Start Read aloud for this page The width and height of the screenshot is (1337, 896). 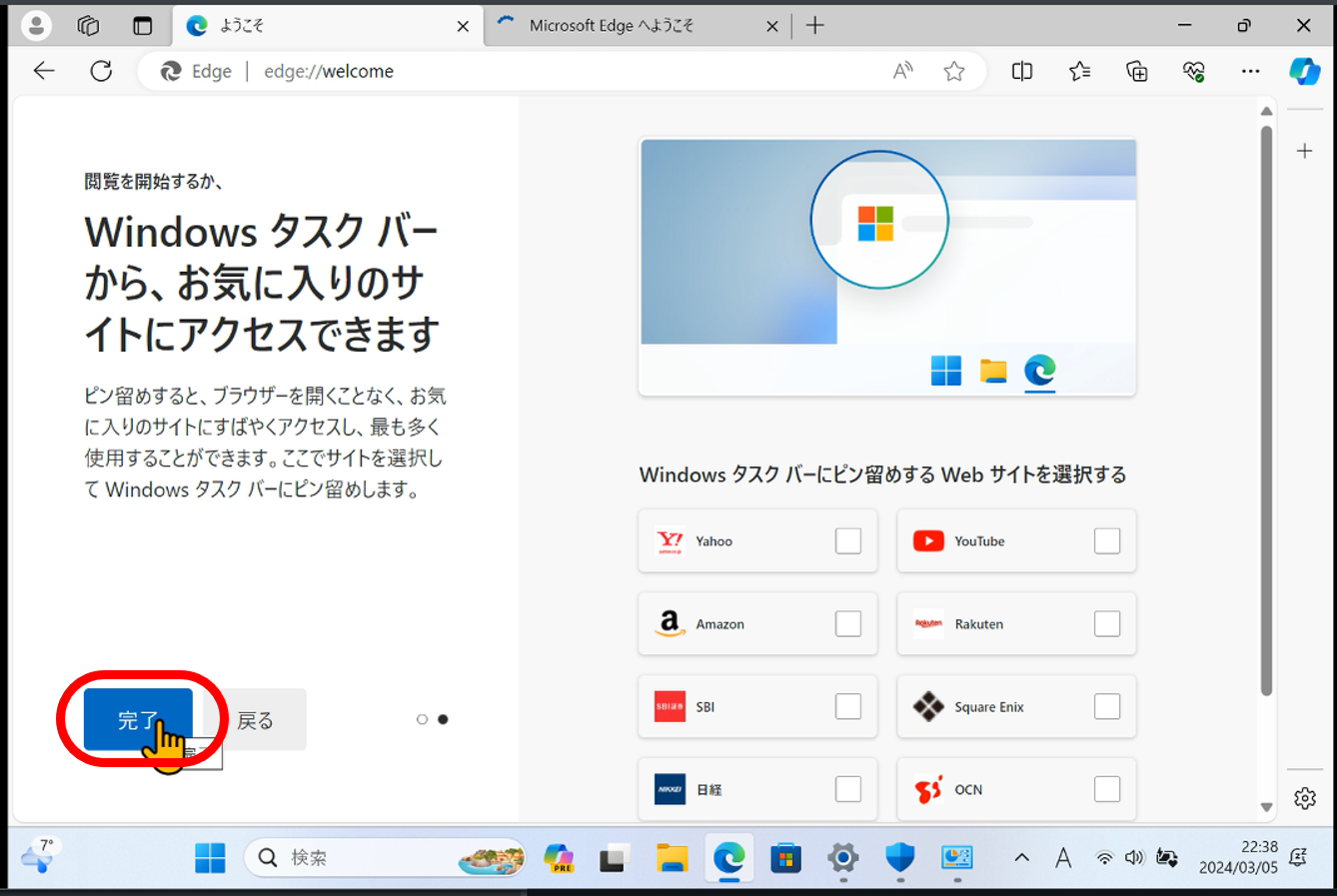[x=902, y=71]
